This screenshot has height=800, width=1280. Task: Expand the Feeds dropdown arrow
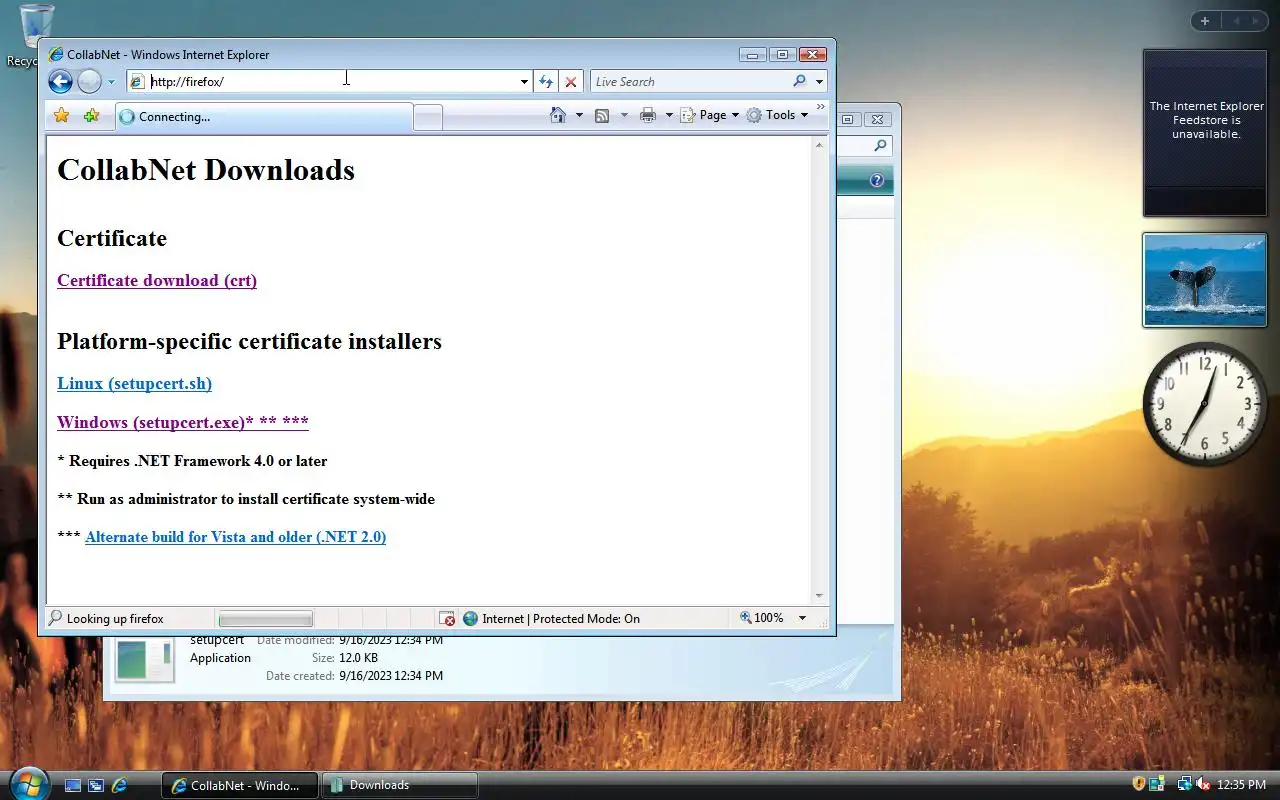[624, 115]
